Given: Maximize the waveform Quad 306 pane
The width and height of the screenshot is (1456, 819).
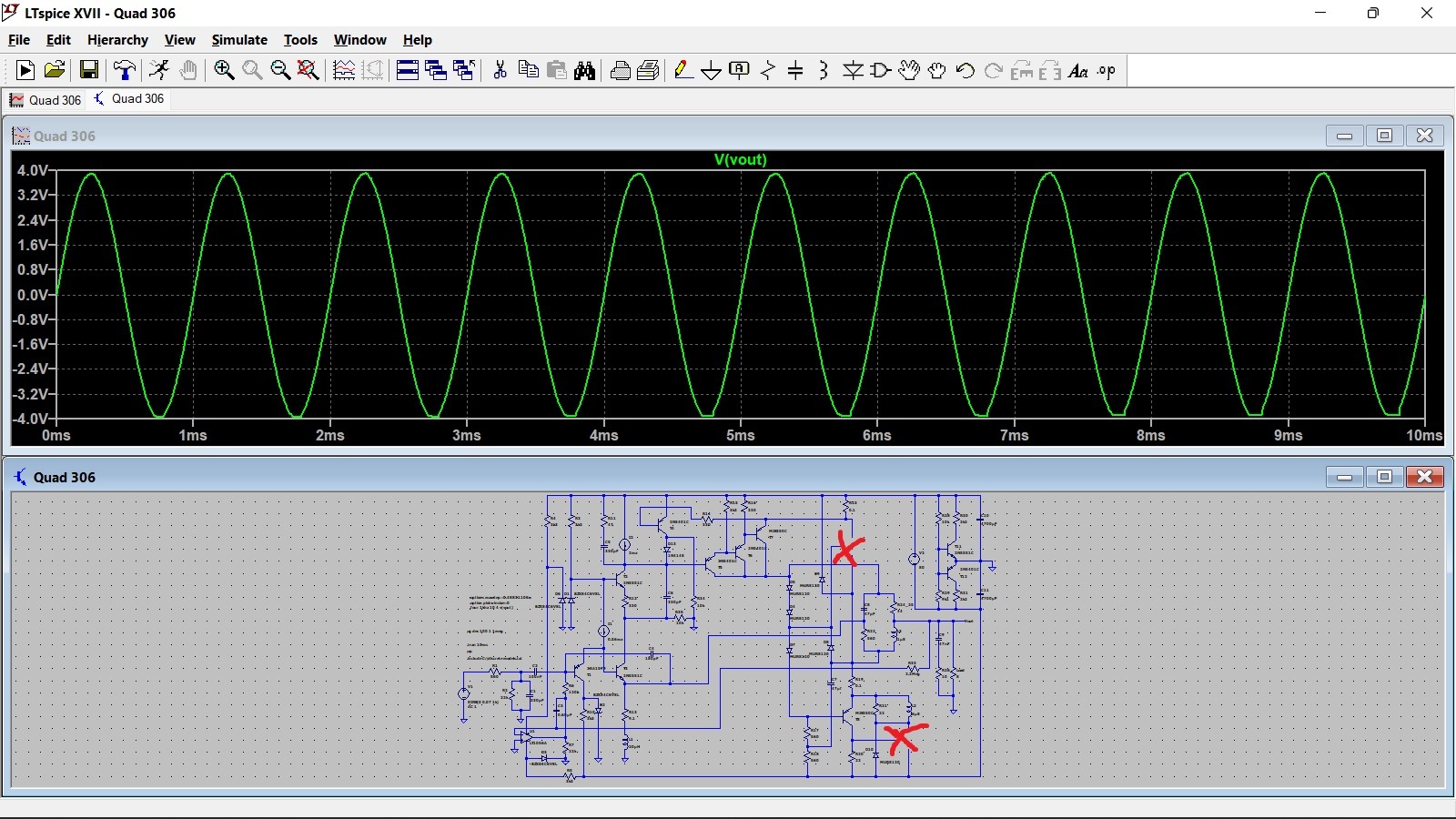Looking at the screenshot, I should coord(1385,136).
